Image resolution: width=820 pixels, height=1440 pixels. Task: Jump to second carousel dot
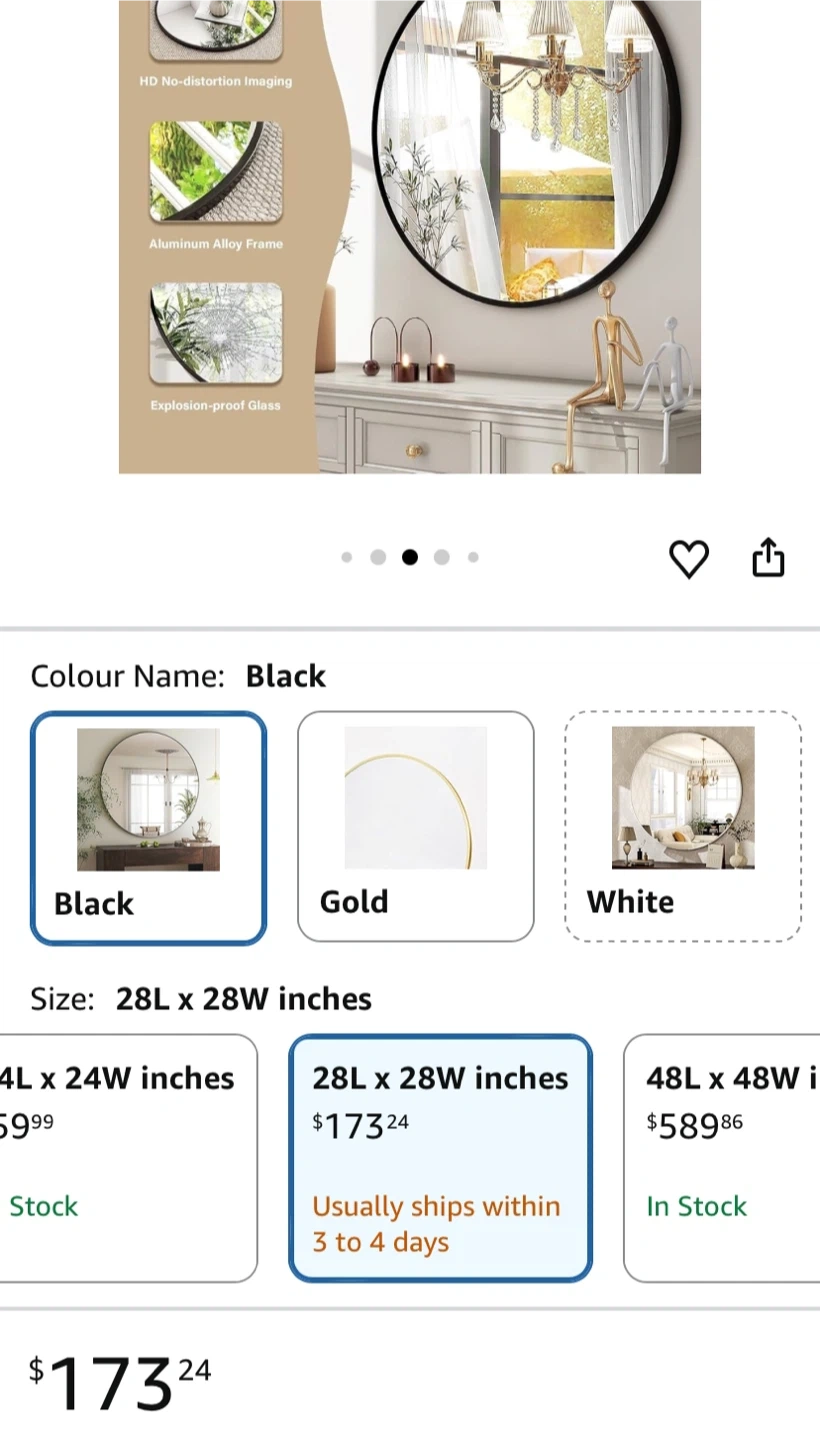click(x=378, y=557)
